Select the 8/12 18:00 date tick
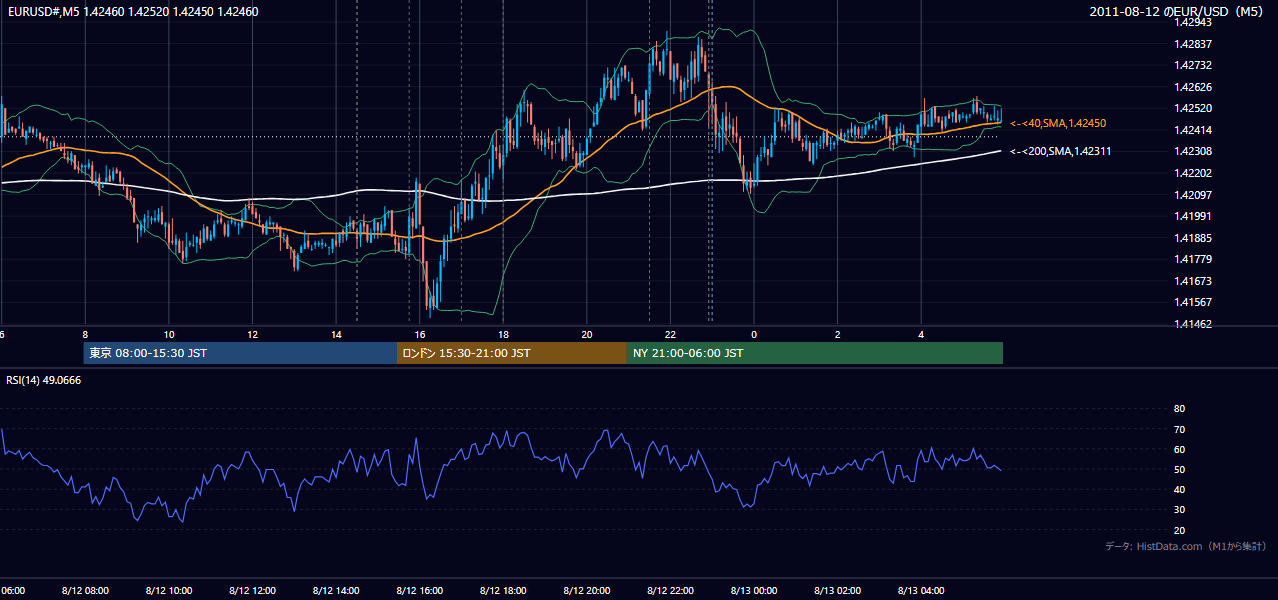Screen dimensions: 1278x600 click(503, 591)
